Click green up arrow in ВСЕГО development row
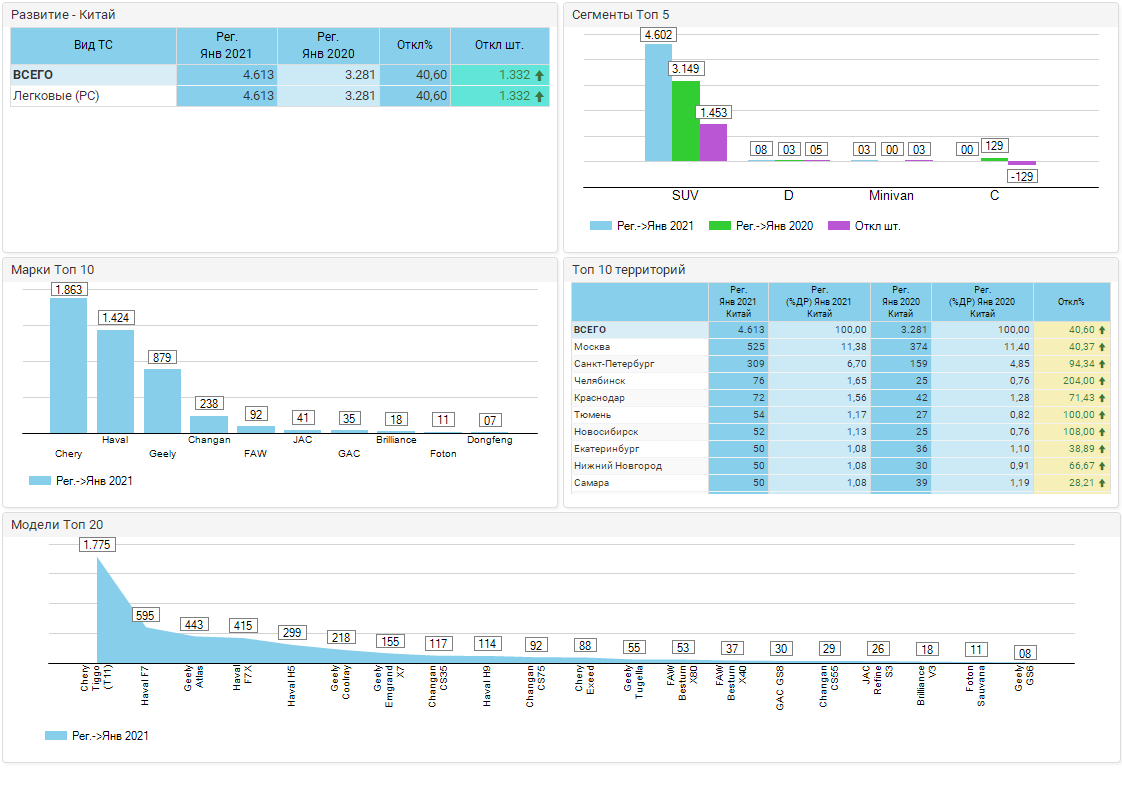 click(539, 75)
